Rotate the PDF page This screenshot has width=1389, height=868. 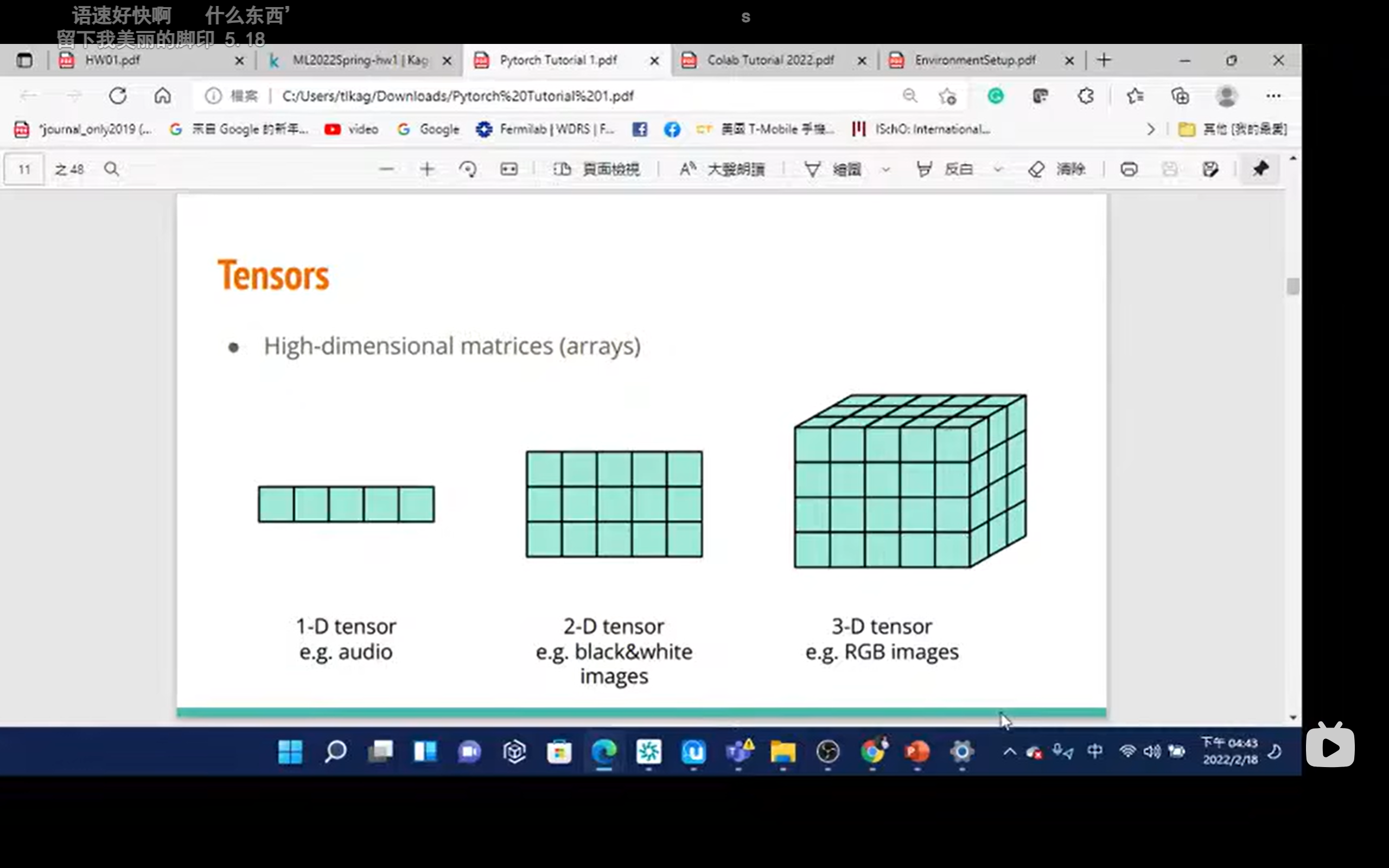coord(468,169)
